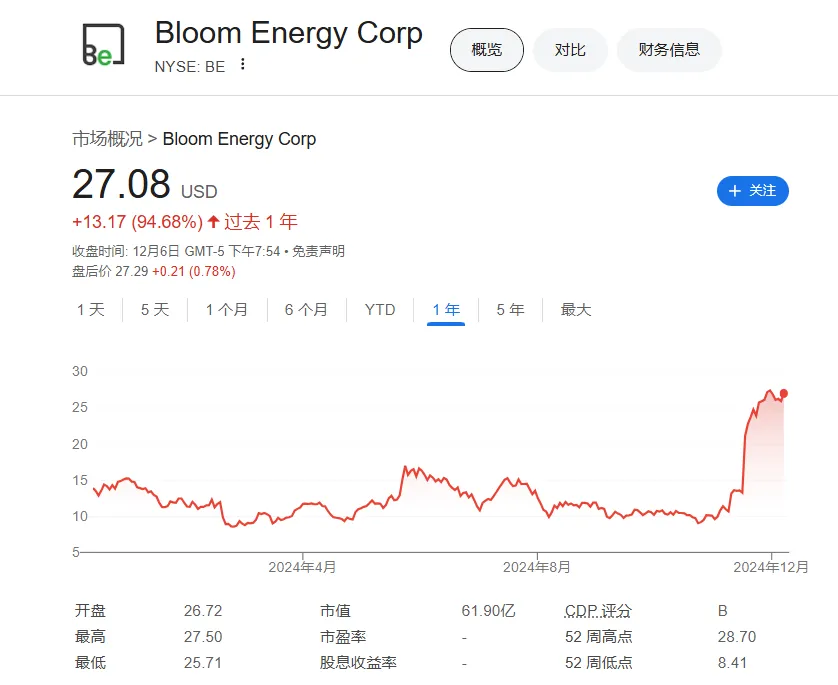
Task: Switch to the 对比 tab
Action: point(570,50)
